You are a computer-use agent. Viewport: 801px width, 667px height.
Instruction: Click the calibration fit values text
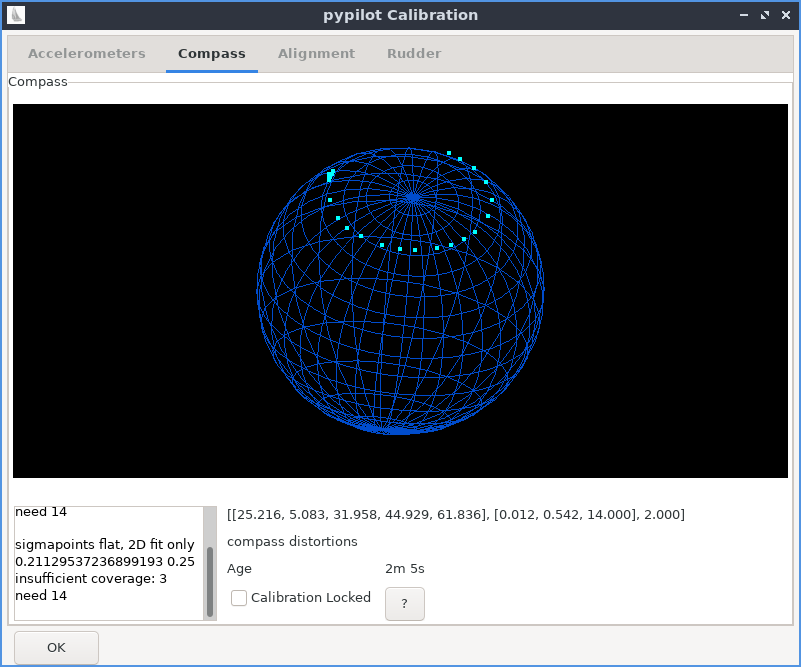(456, 514)
